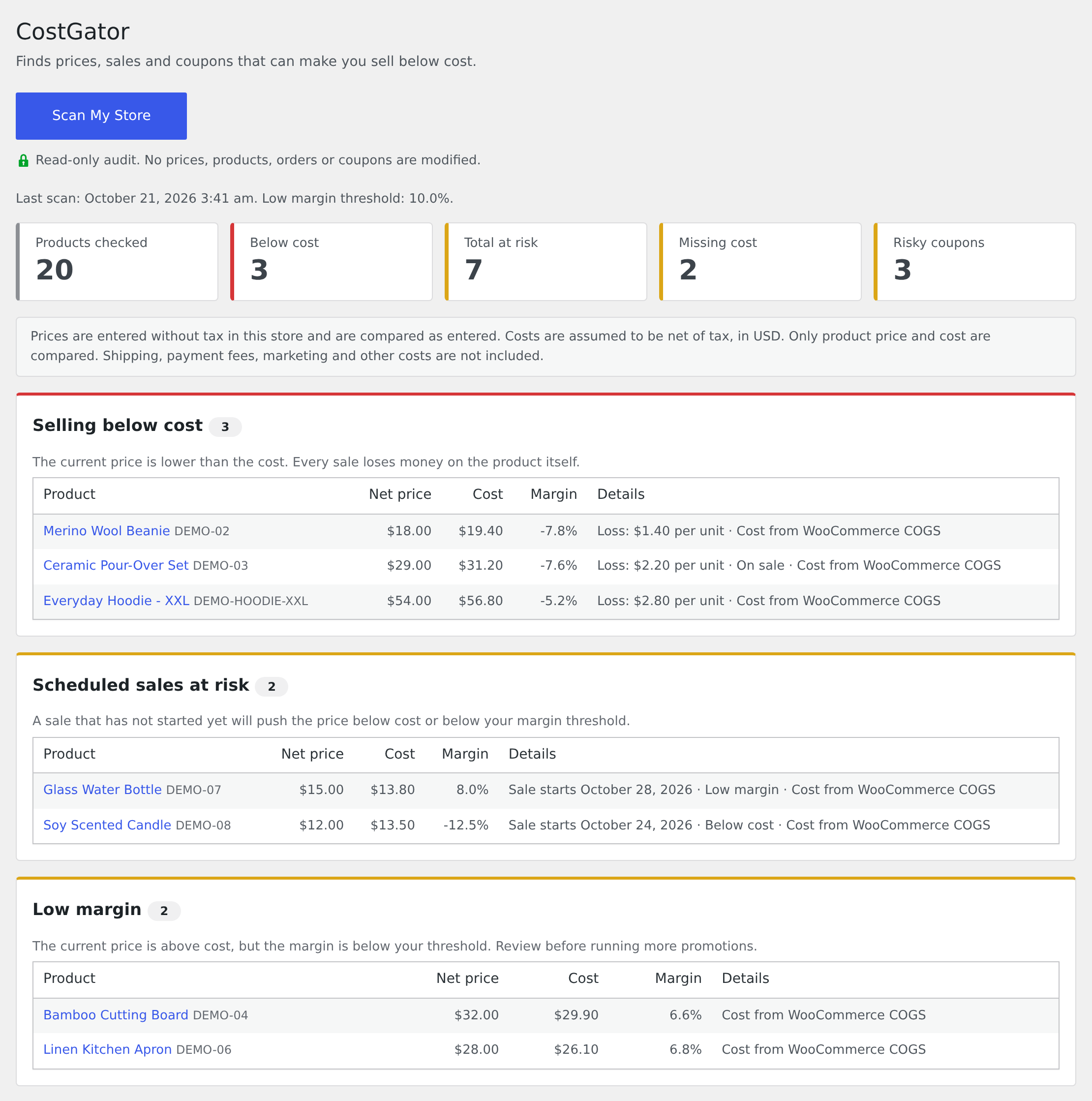The width and height of the screenshot is (1092, 1101).
Task: Click 'Sale starts October 28, 2026' details
Action: (600, 790)
